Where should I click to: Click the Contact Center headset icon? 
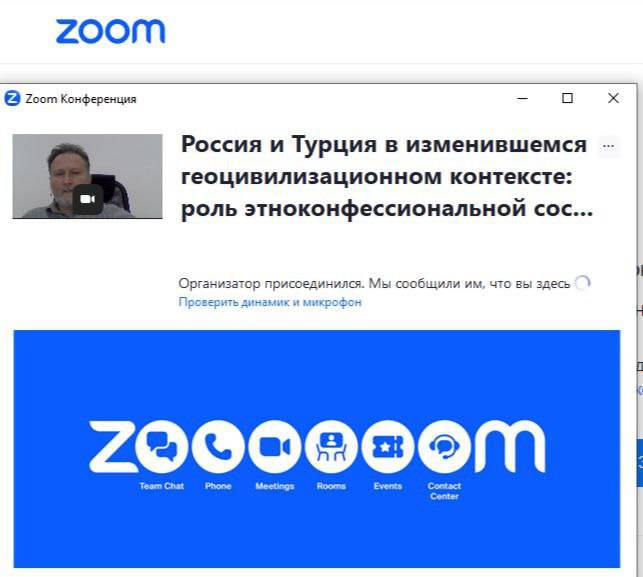[445, 447]
